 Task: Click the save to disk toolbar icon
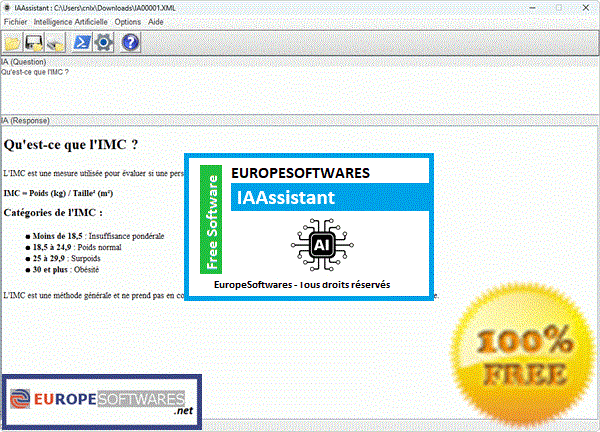[35, 42]
